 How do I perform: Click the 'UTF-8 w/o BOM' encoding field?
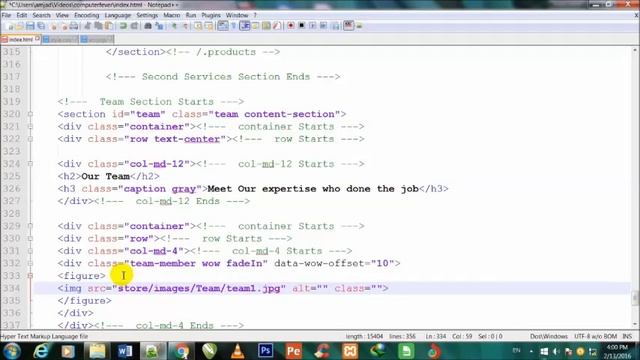595,336
